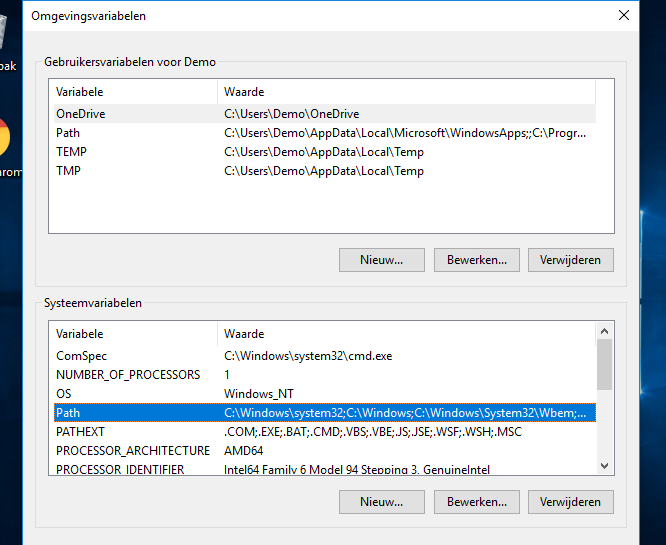Click Verwijderen button under user variables
666x545 pixels.
pos(570,260)
